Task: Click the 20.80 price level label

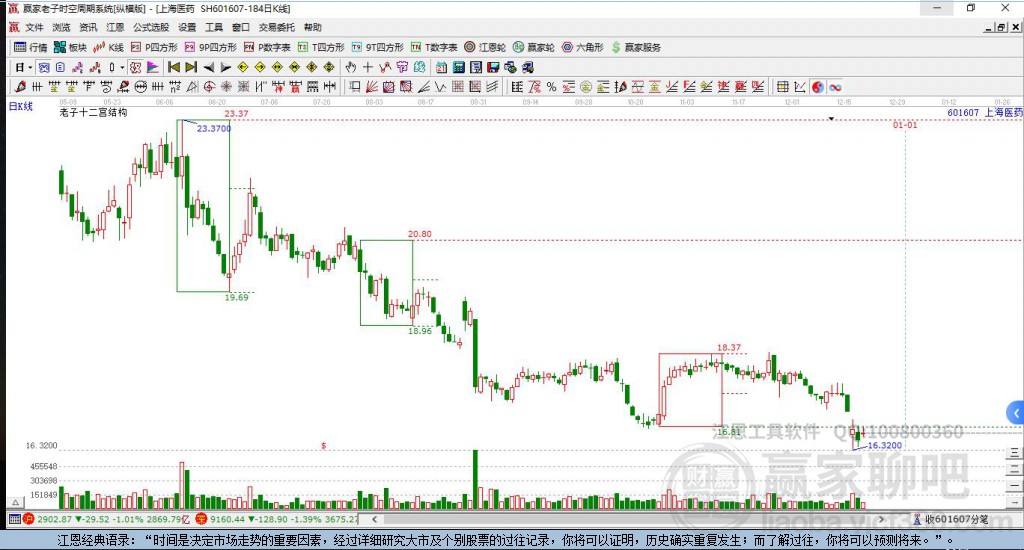Action: click(419, 234)
